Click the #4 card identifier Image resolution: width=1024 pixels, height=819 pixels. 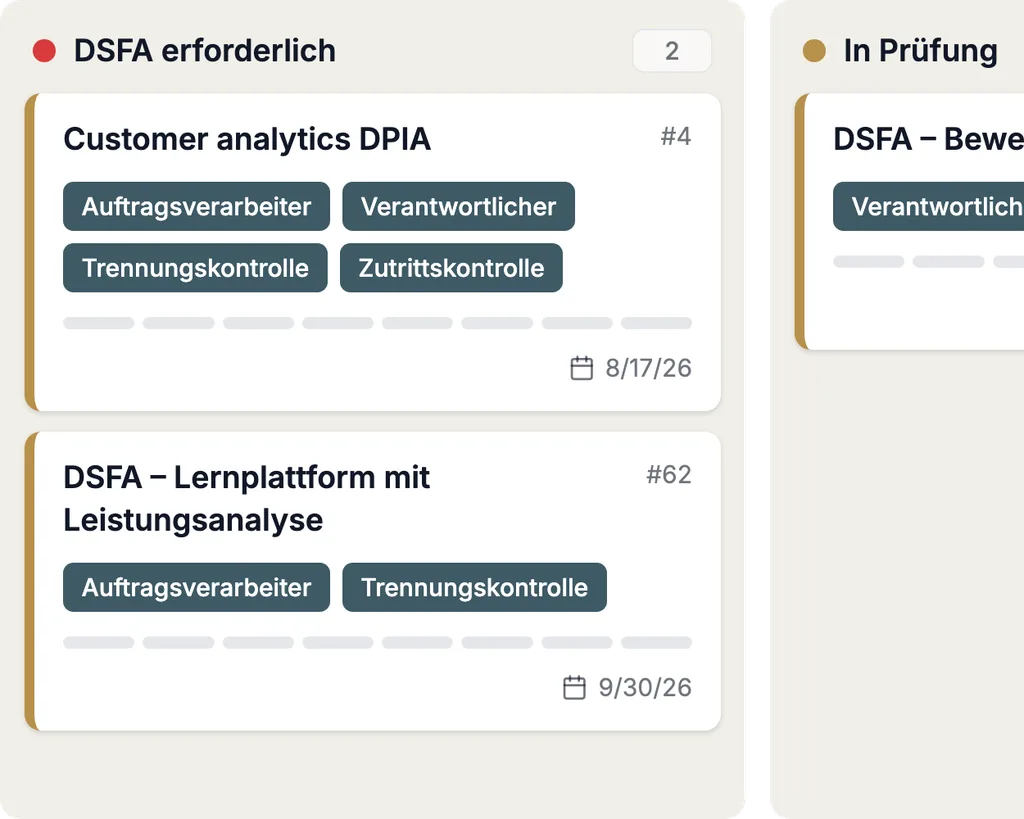[676, 136]
